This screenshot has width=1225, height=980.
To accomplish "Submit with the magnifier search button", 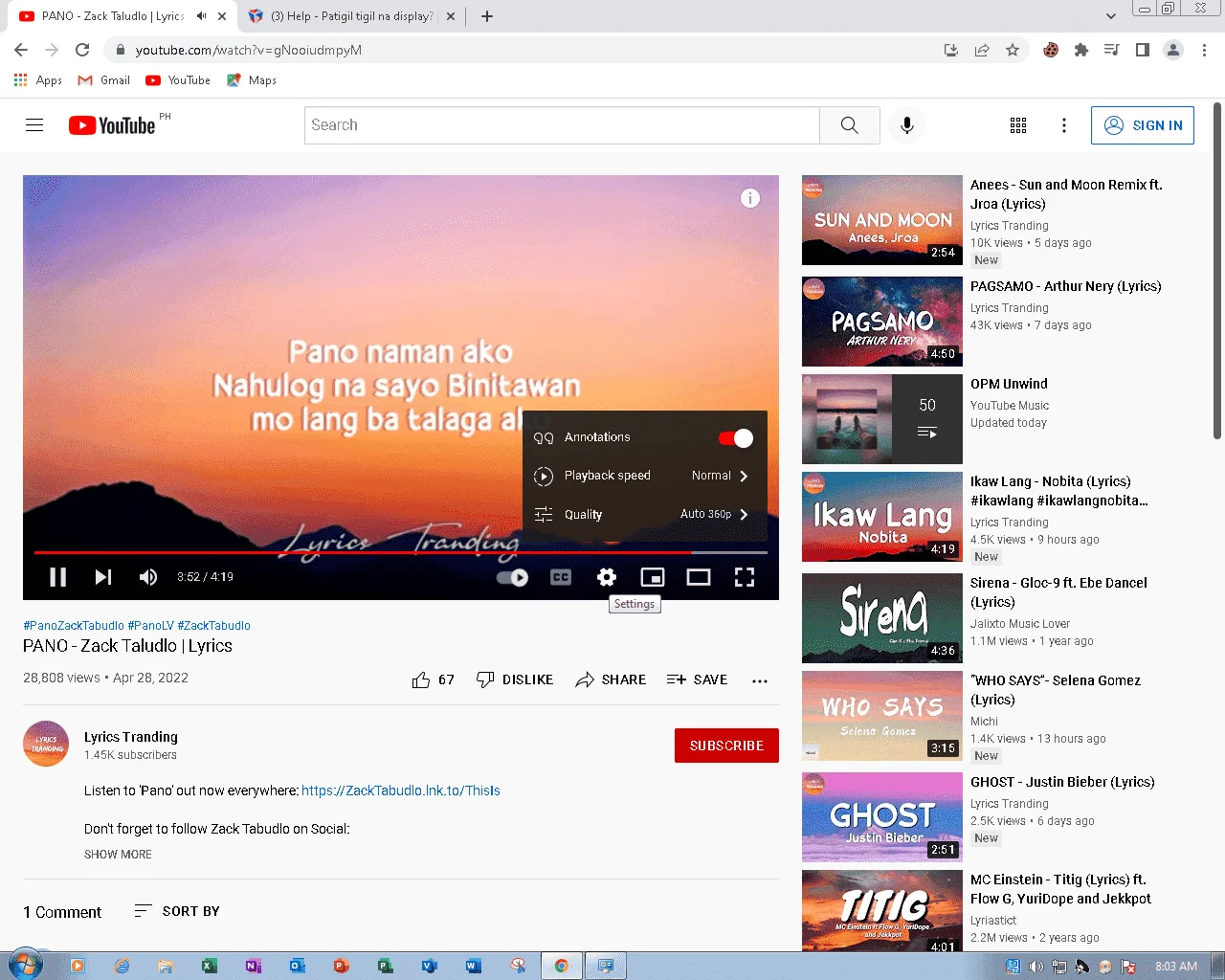I will click(x=850, y=125).
